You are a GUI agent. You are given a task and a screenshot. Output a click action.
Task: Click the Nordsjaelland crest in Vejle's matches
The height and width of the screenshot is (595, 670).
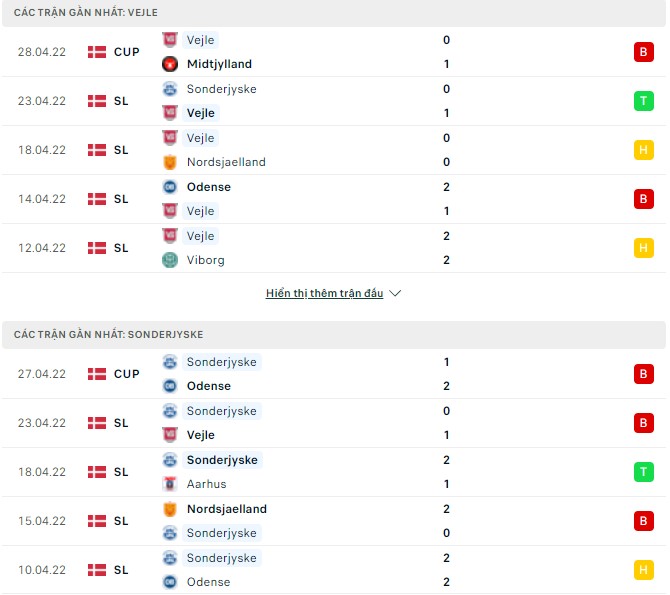tap(169, 162)
